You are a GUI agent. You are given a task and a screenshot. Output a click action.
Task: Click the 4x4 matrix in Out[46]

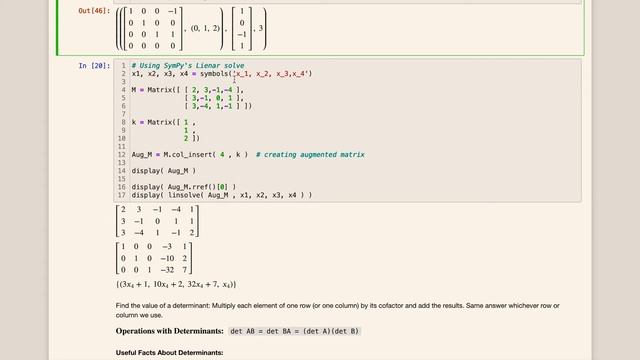click(153, 29)
